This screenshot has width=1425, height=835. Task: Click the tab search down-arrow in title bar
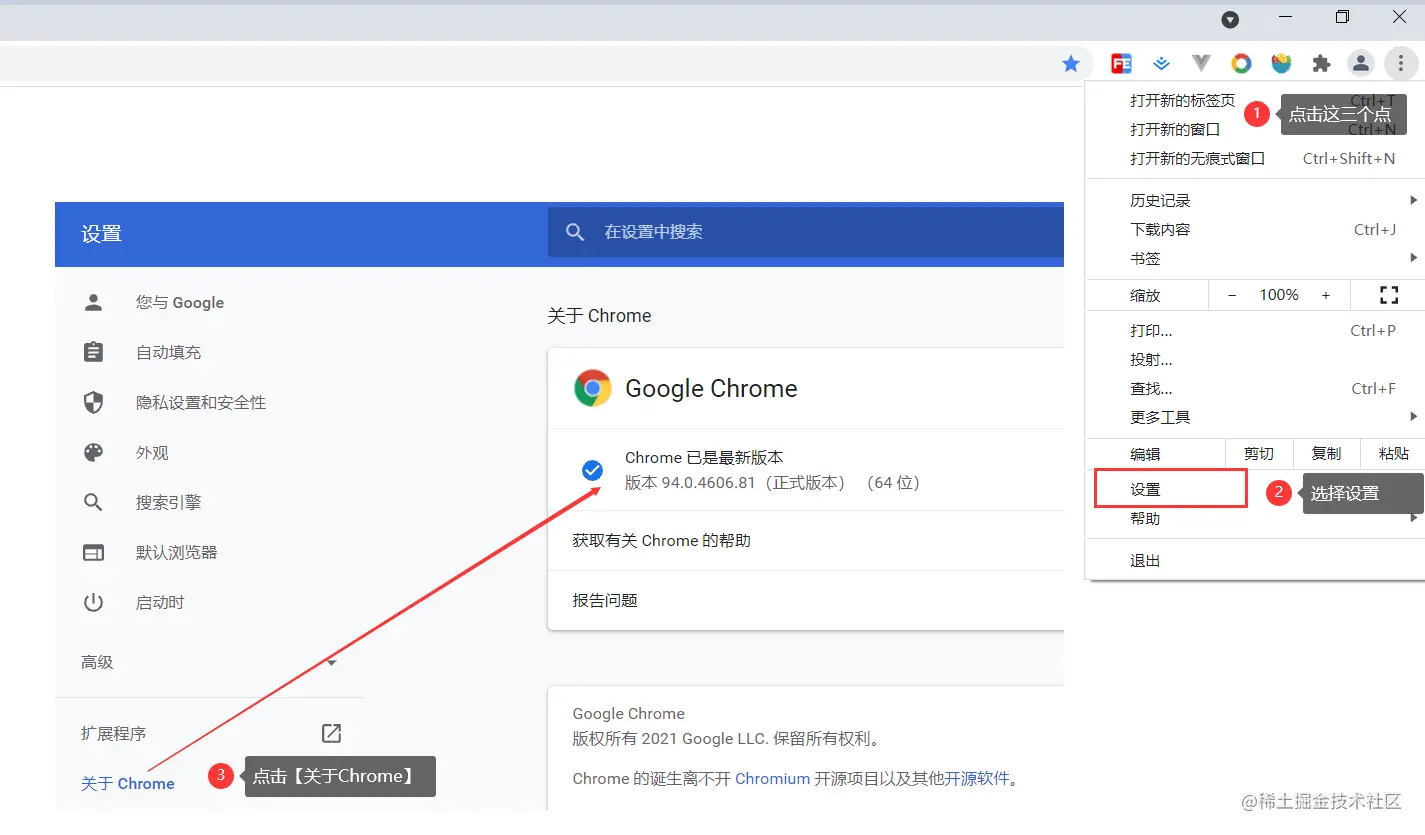[1231, 19]
